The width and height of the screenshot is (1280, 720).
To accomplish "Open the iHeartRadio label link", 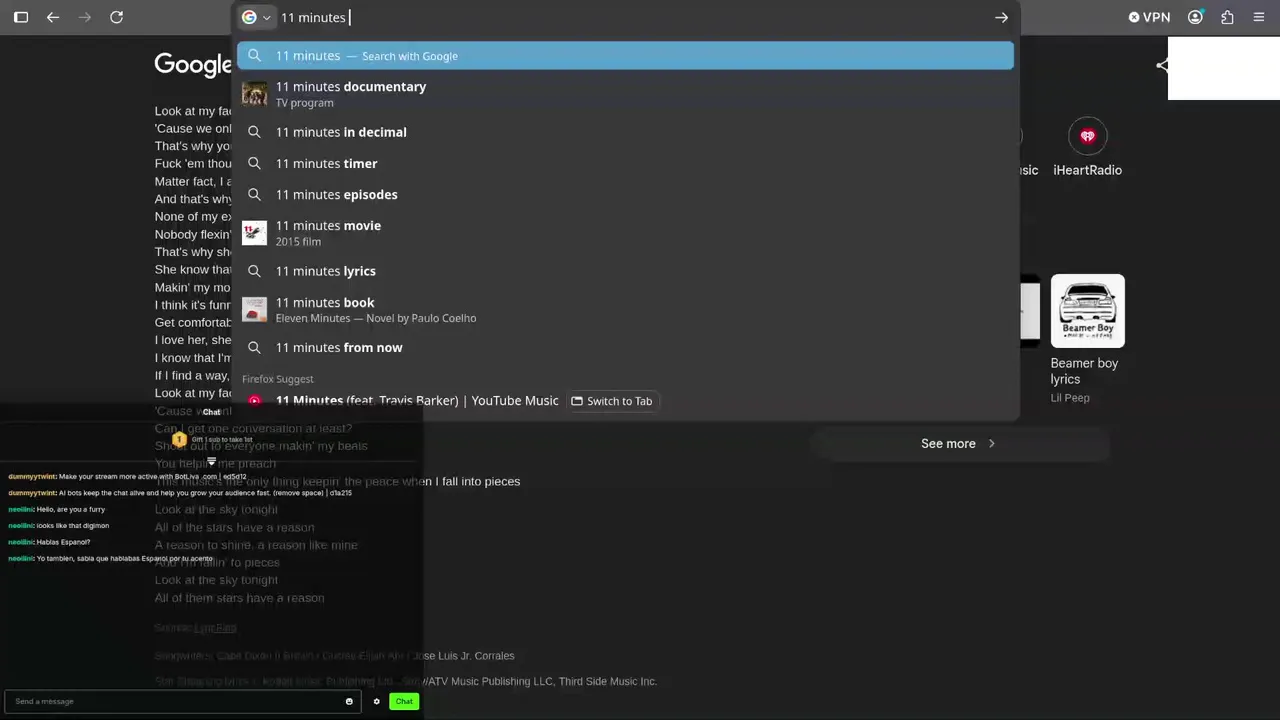I will (x=1087, y=170).
